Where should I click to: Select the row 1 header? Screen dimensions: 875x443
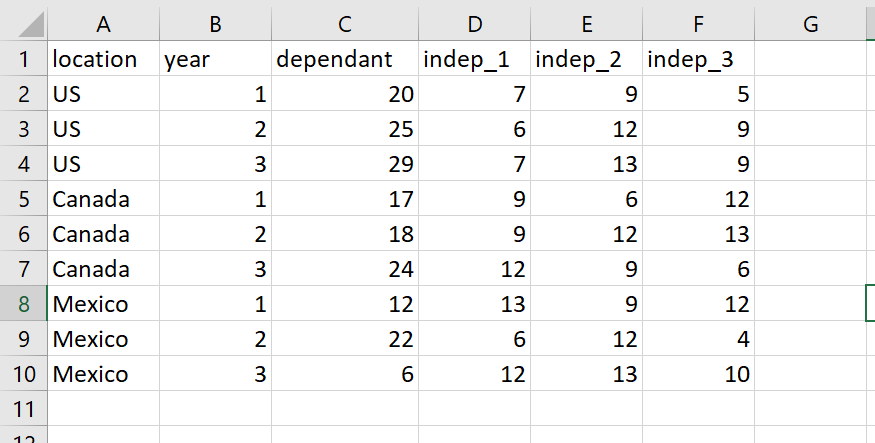click(x=23, y=59)
